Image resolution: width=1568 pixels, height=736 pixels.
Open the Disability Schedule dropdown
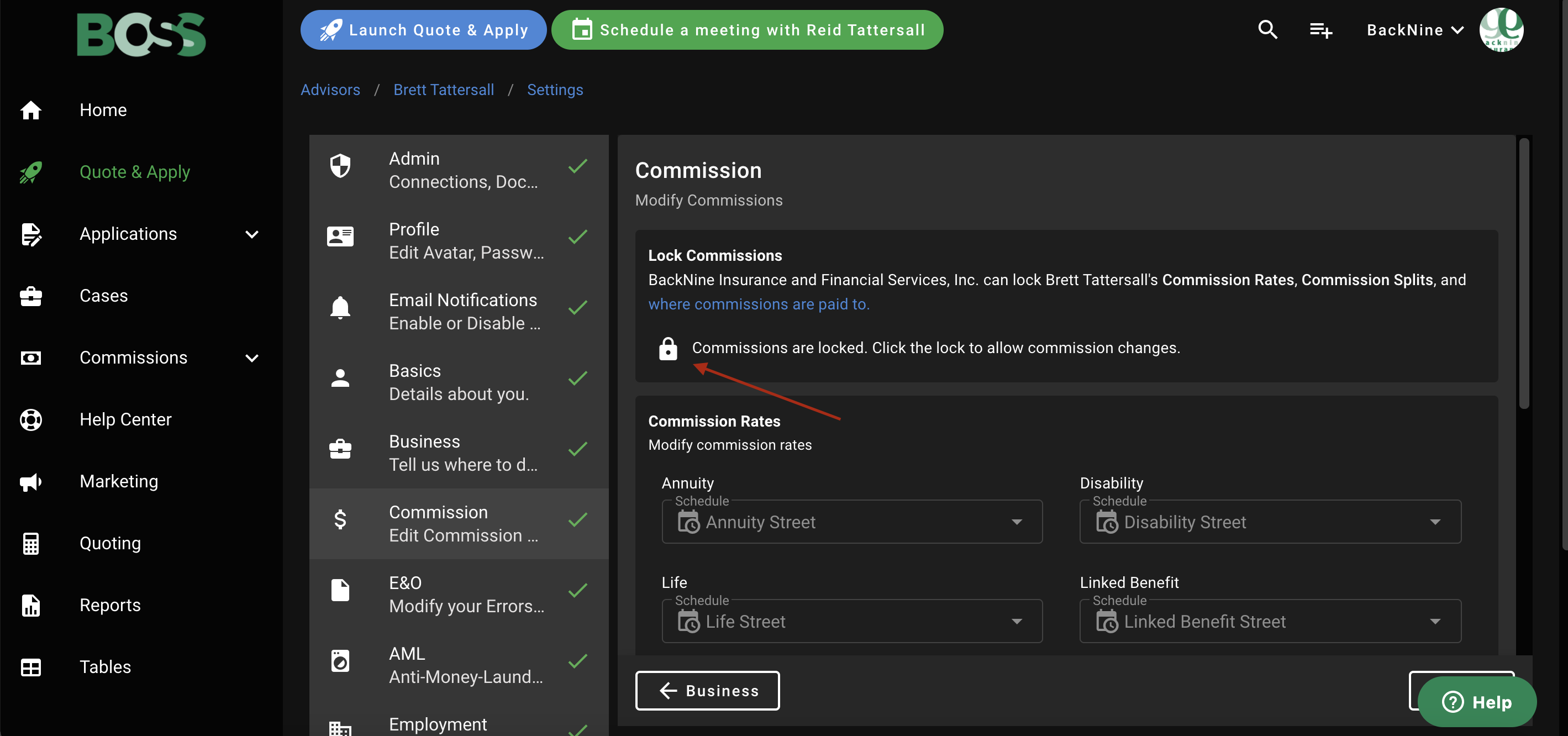pos(1270,522)
